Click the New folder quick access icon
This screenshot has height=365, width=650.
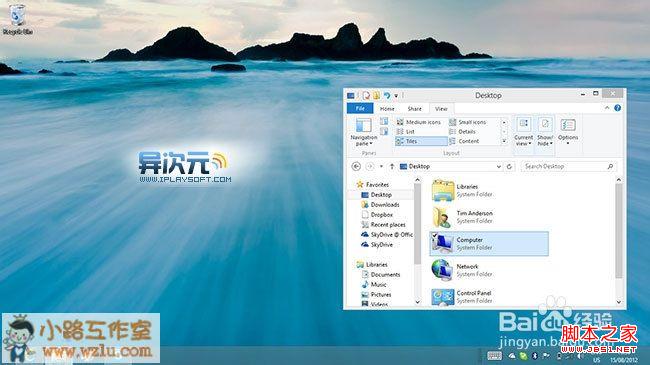[376, 96]
